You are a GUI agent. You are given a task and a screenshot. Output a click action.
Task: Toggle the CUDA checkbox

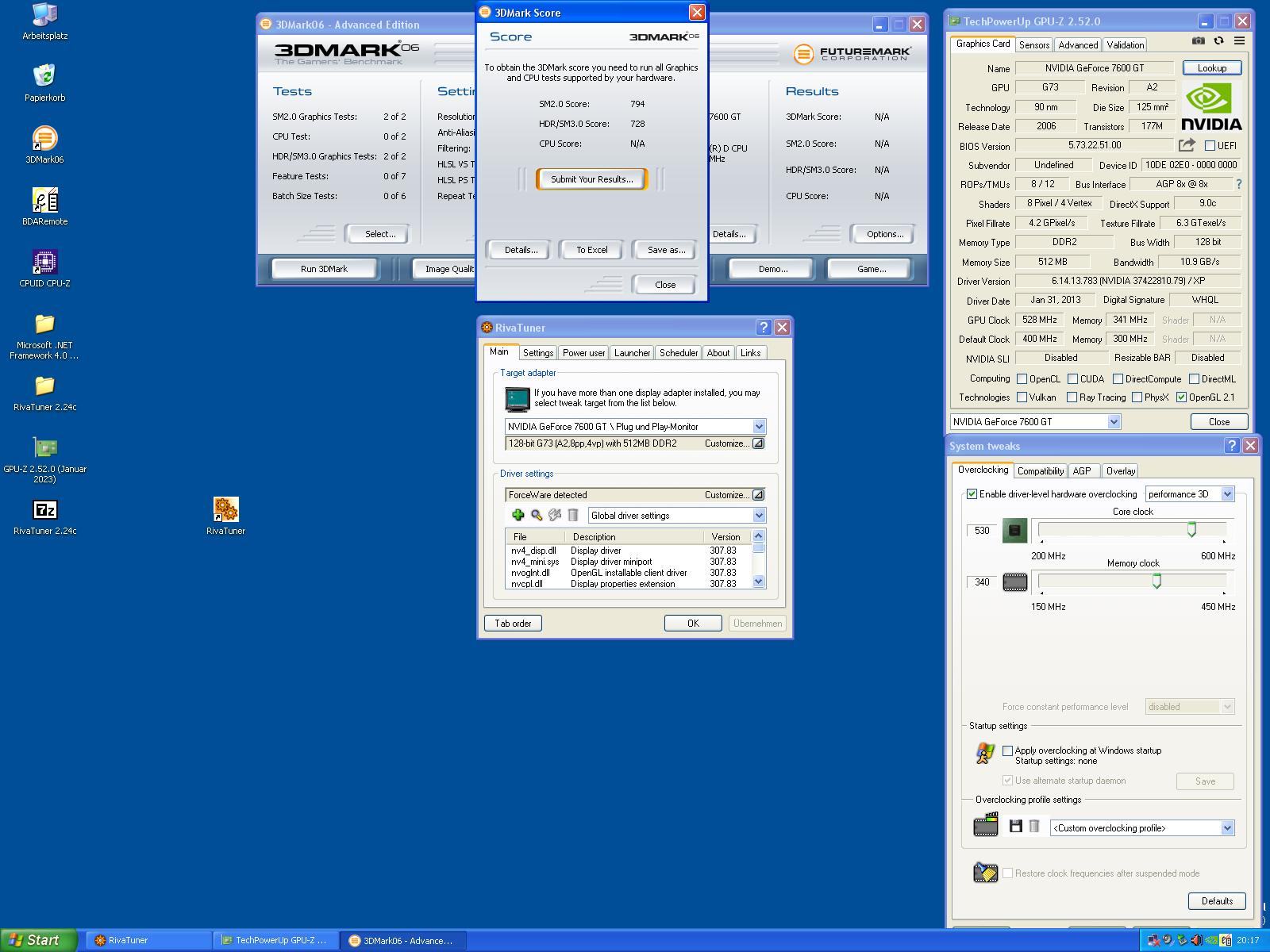(1072, 379)
